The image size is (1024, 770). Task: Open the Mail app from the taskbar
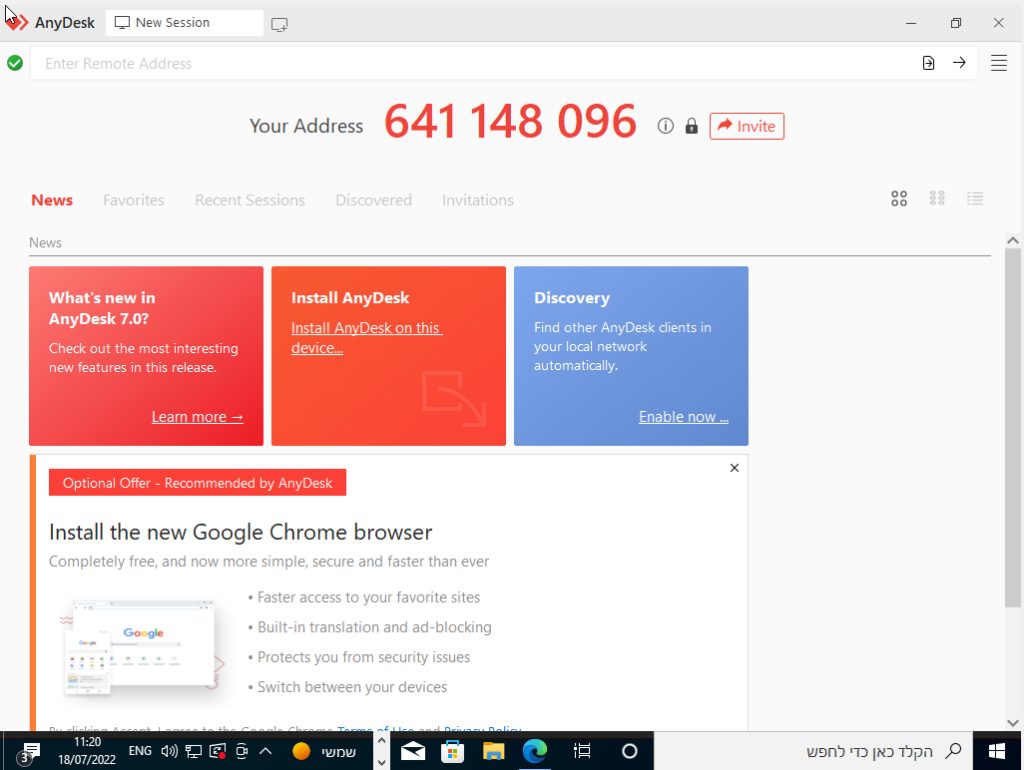413,751
